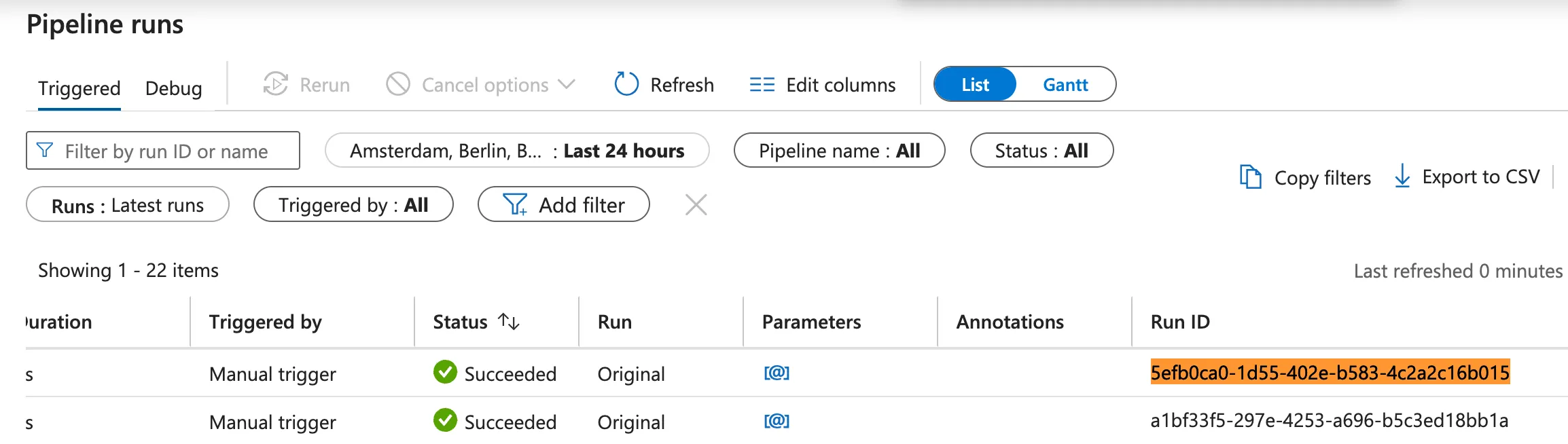Open the Runs : Latest runs filter
The height and width of the screenshot is (444, 1568).
(x=127, y=205)
